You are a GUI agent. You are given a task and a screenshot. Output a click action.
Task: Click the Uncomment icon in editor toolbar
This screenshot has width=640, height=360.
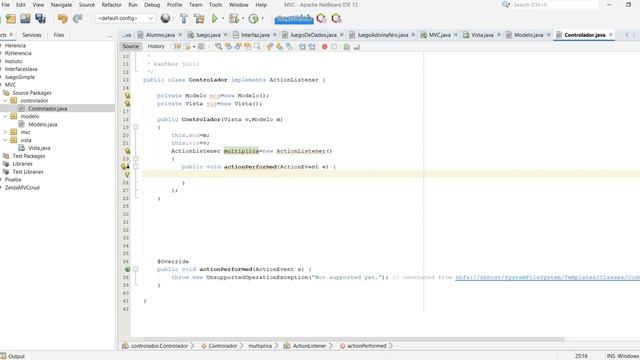[356, 47]
